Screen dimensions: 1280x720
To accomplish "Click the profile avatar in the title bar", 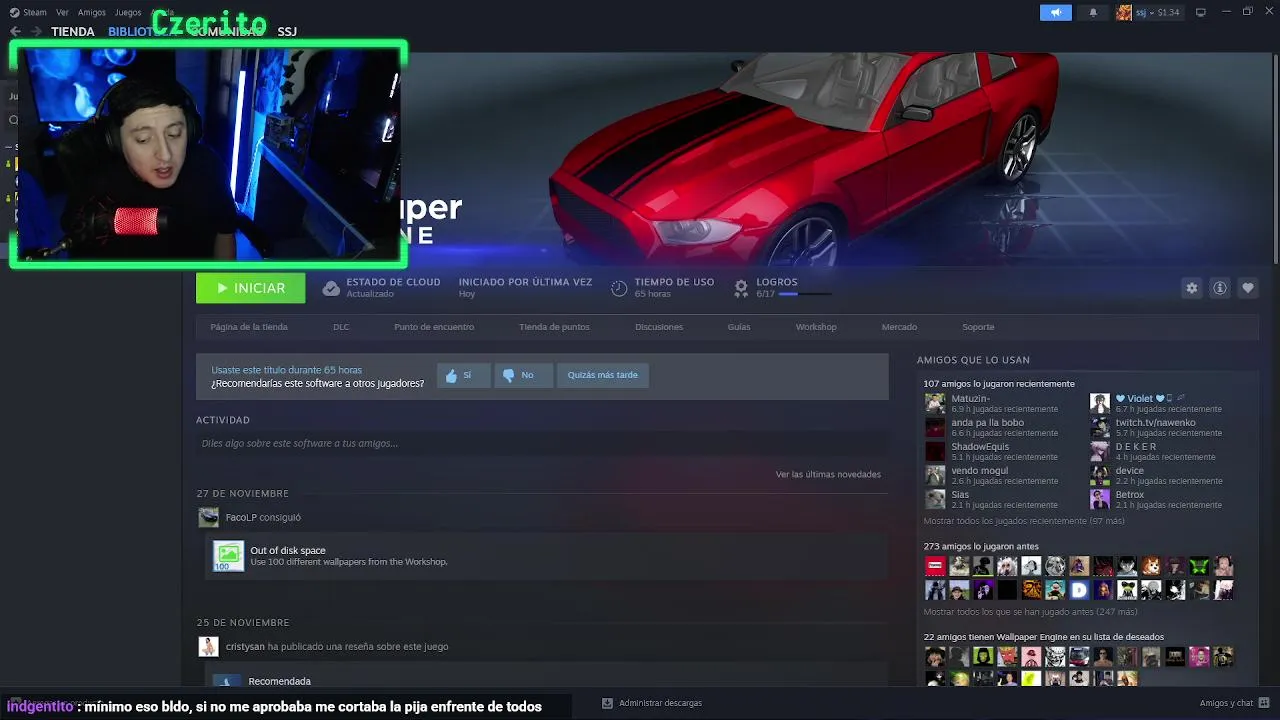I will tap(1124, 12).
